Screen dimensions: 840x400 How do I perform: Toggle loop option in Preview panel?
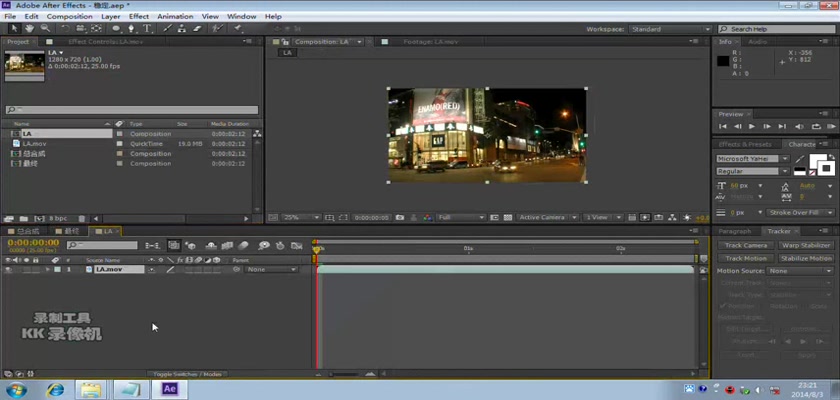[x=815, y=126]
